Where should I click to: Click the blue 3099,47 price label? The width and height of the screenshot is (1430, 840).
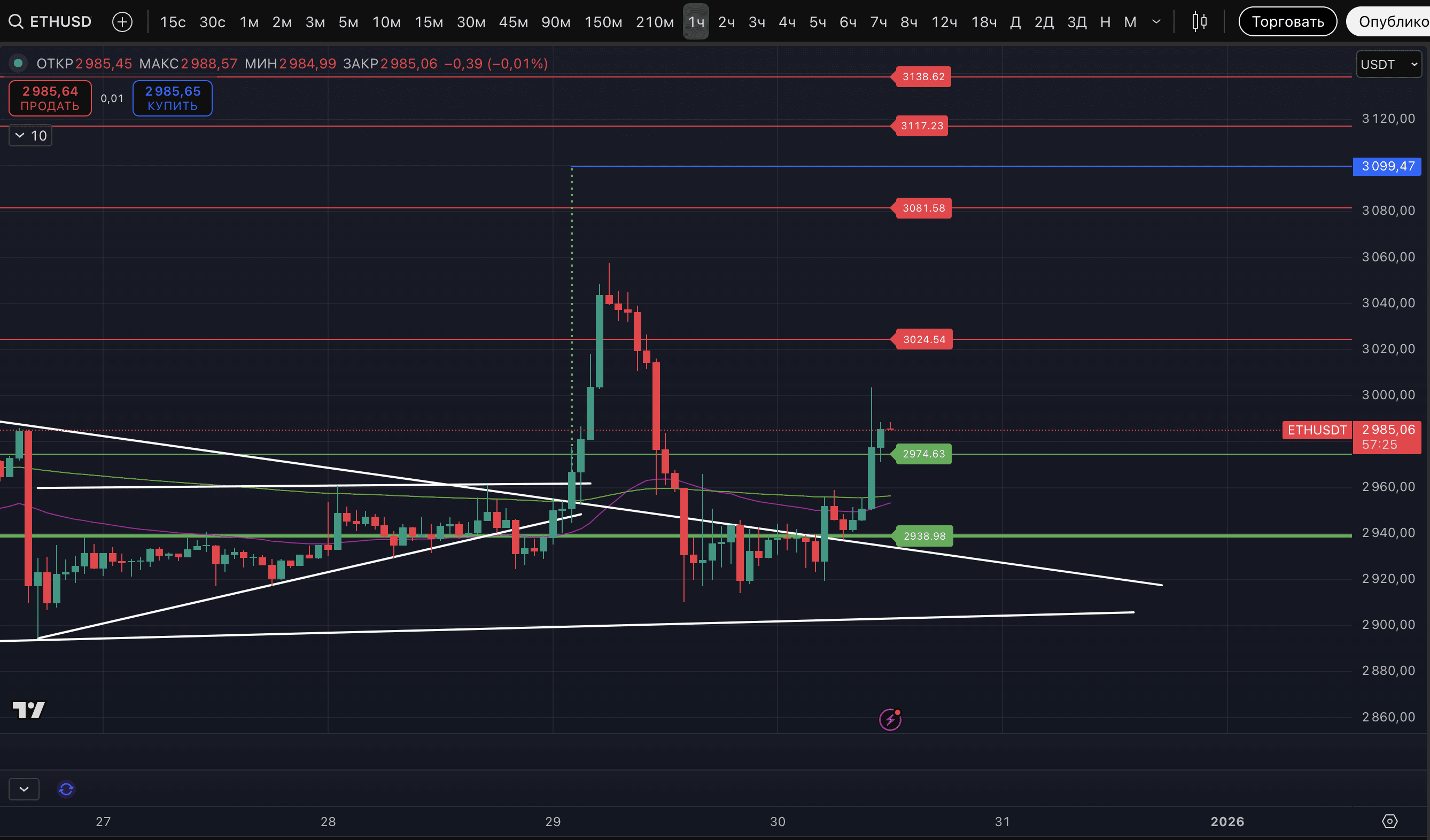[x=1387, y=166]
